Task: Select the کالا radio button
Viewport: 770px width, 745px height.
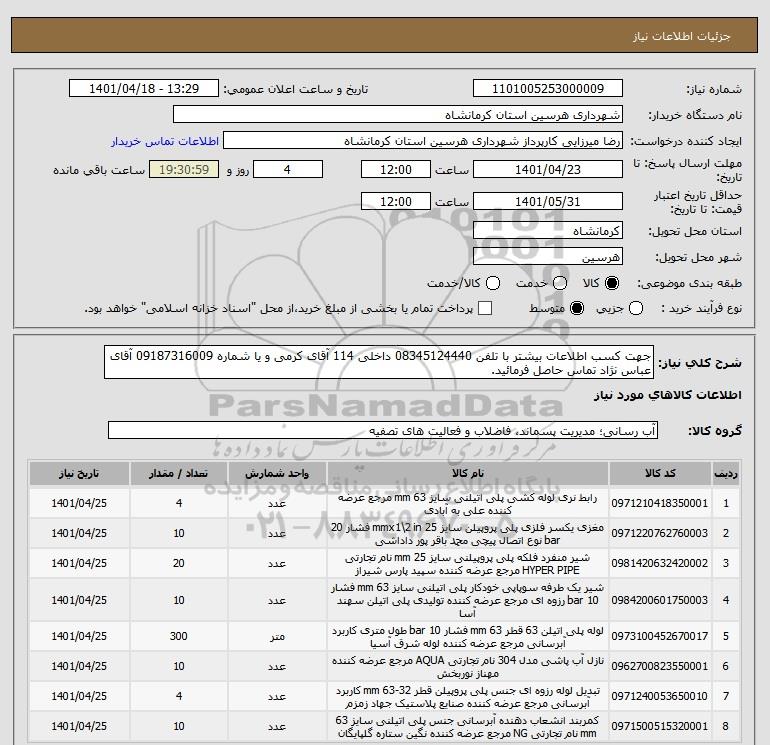Action: coord(612,283)
